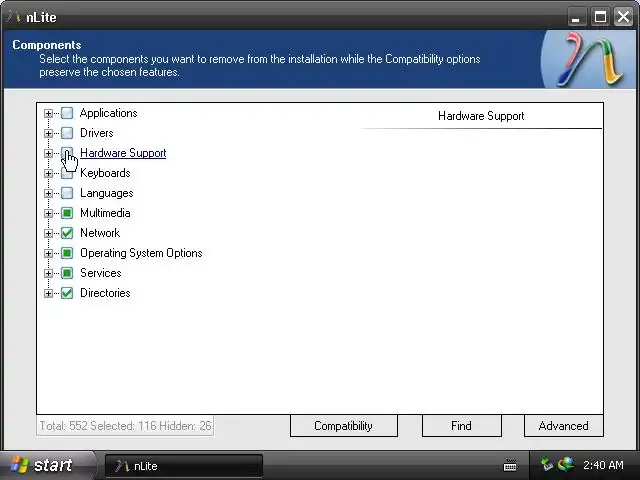The width and height of the screenshot is (640, 480).
Task: Select the Services label
Action: pyautogui.click(x=101, y=273)
